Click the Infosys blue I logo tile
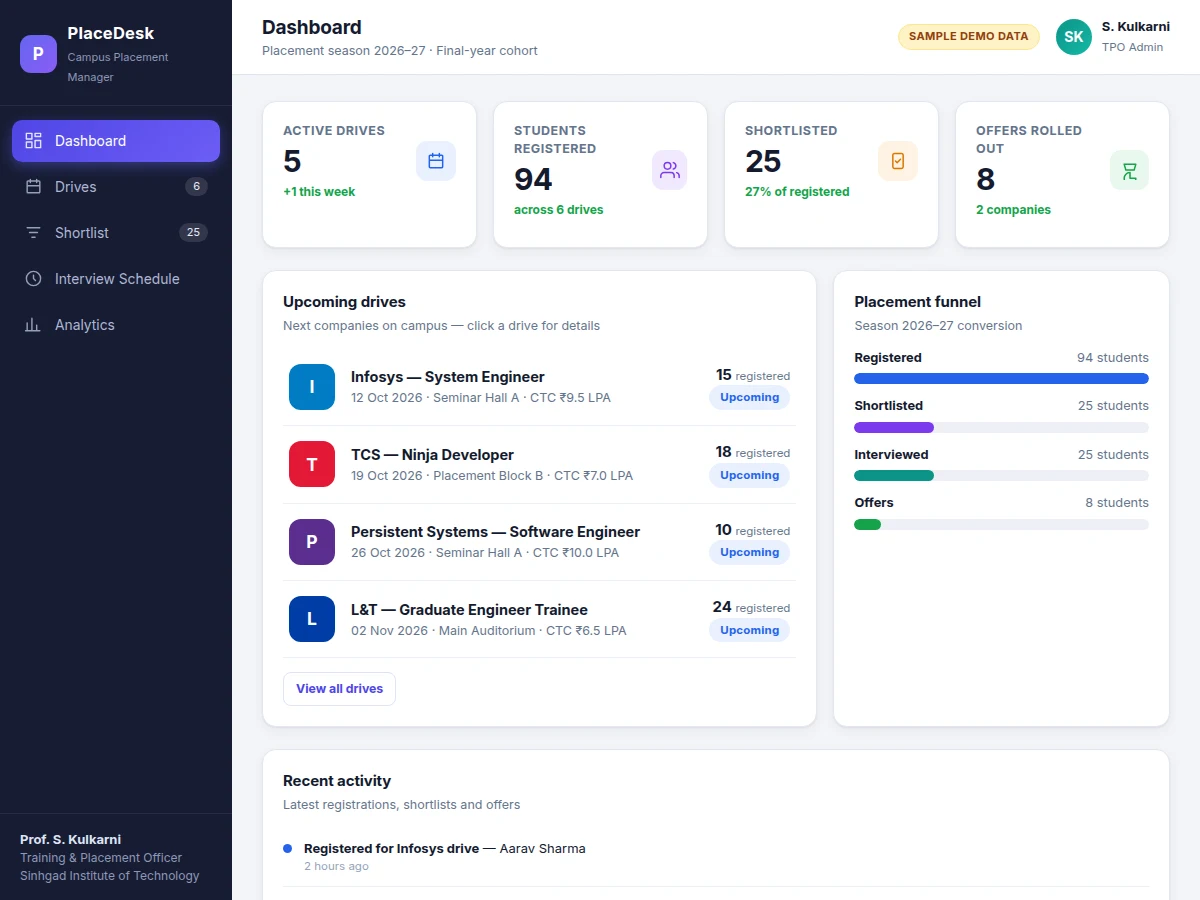This screenshot has height=900, width=1200. click(312, 387)
